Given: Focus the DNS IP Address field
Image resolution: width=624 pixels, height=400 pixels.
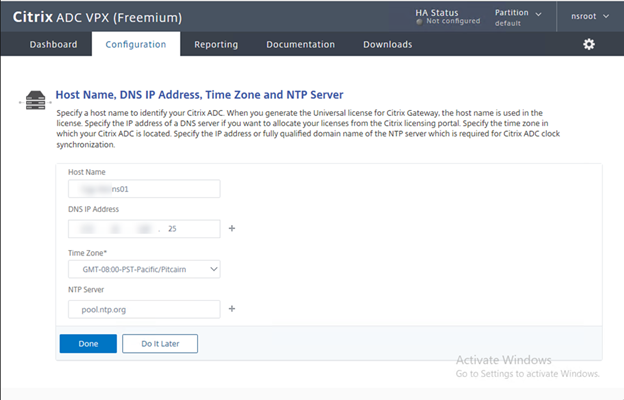Looking at the screenshot, I should 144,229.
